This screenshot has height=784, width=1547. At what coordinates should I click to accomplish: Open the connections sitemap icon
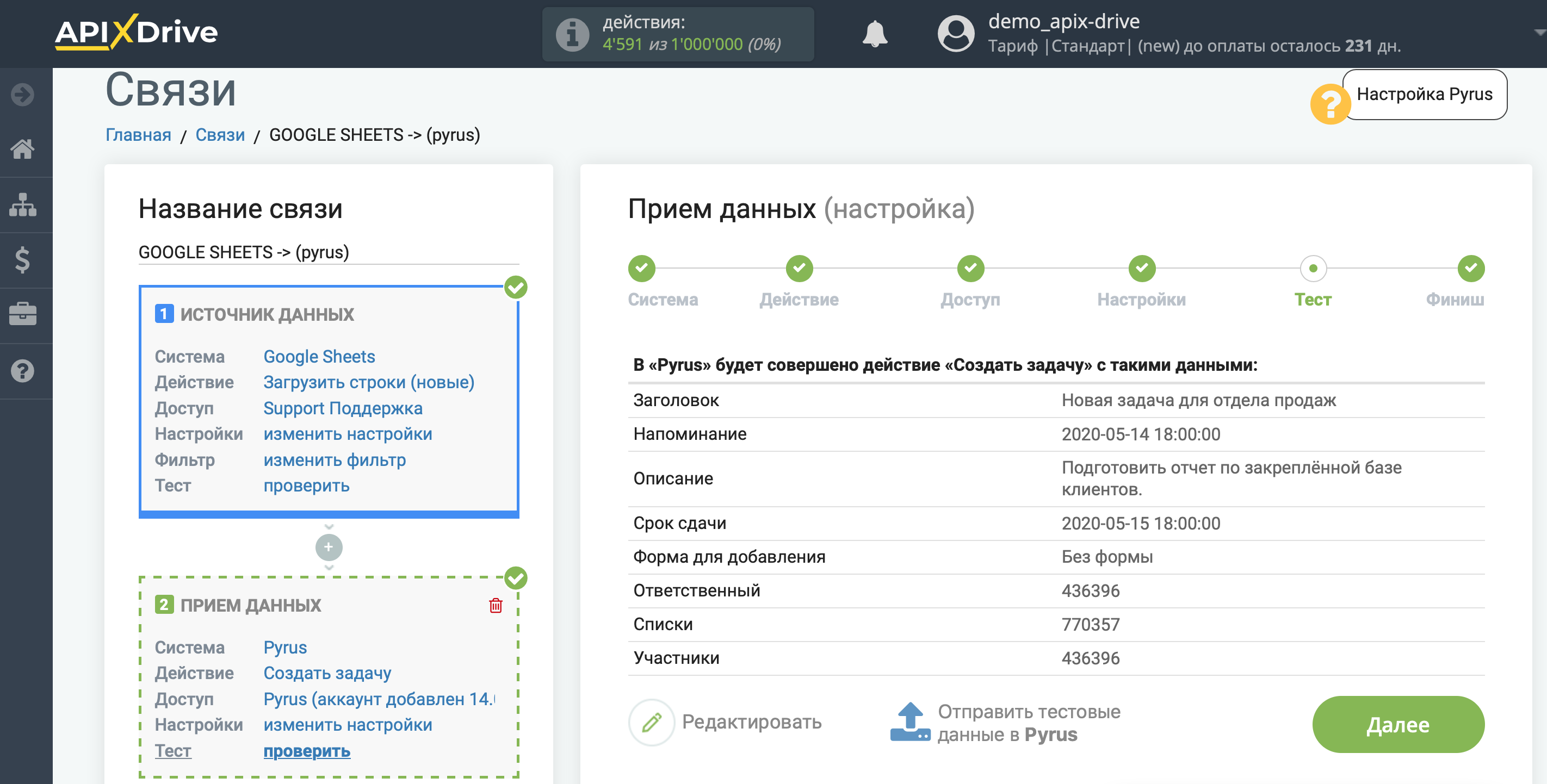[23, 204]
